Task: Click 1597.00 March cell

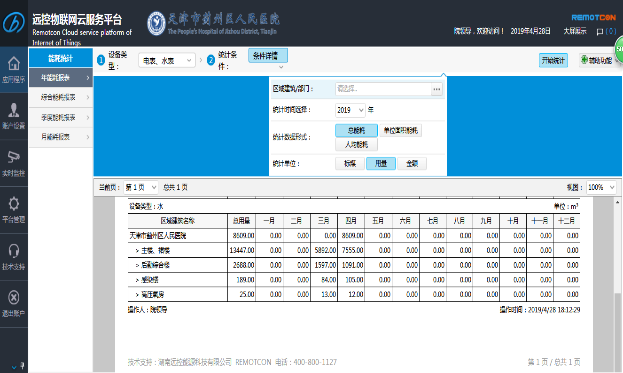Action: 325,265
